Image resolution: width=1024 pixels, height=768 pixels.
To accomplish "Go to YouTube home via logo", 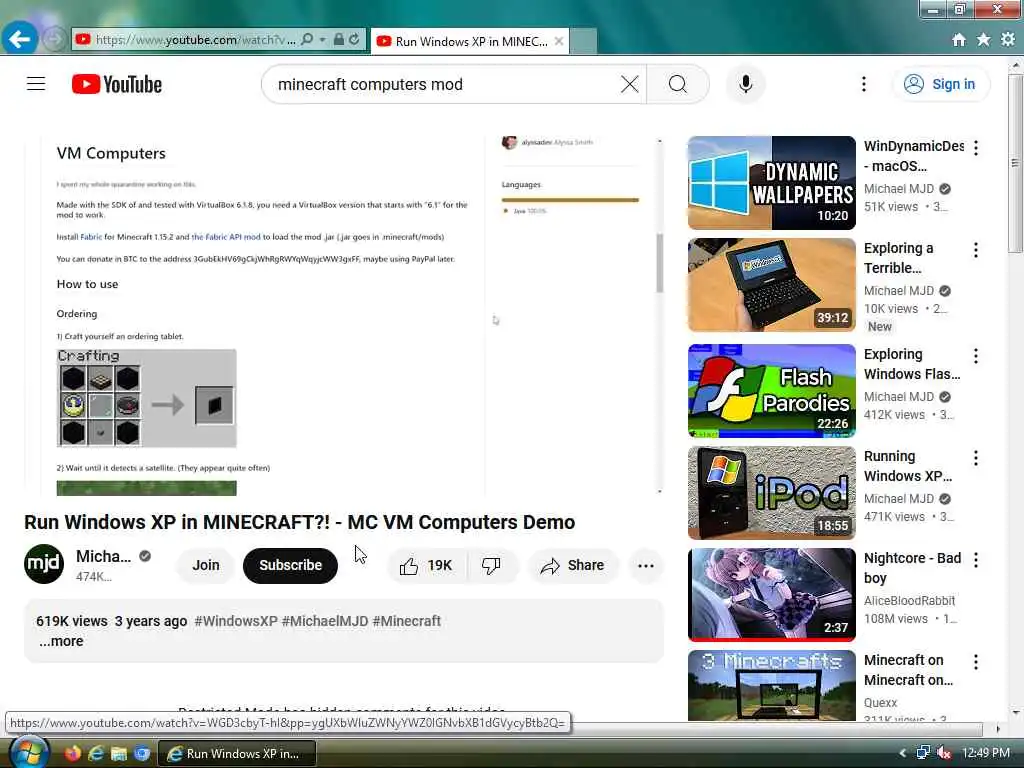I will coord(117,84).
